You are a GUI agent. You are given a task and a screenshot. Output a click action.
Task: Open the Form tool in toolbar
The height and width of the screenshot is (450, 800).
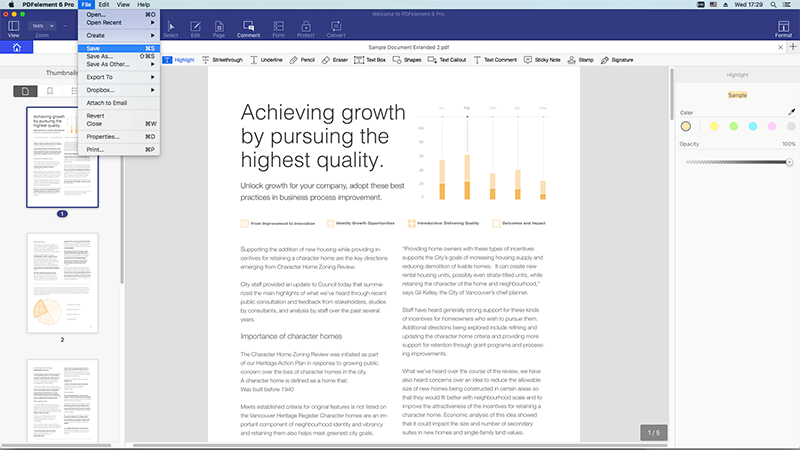279,29
